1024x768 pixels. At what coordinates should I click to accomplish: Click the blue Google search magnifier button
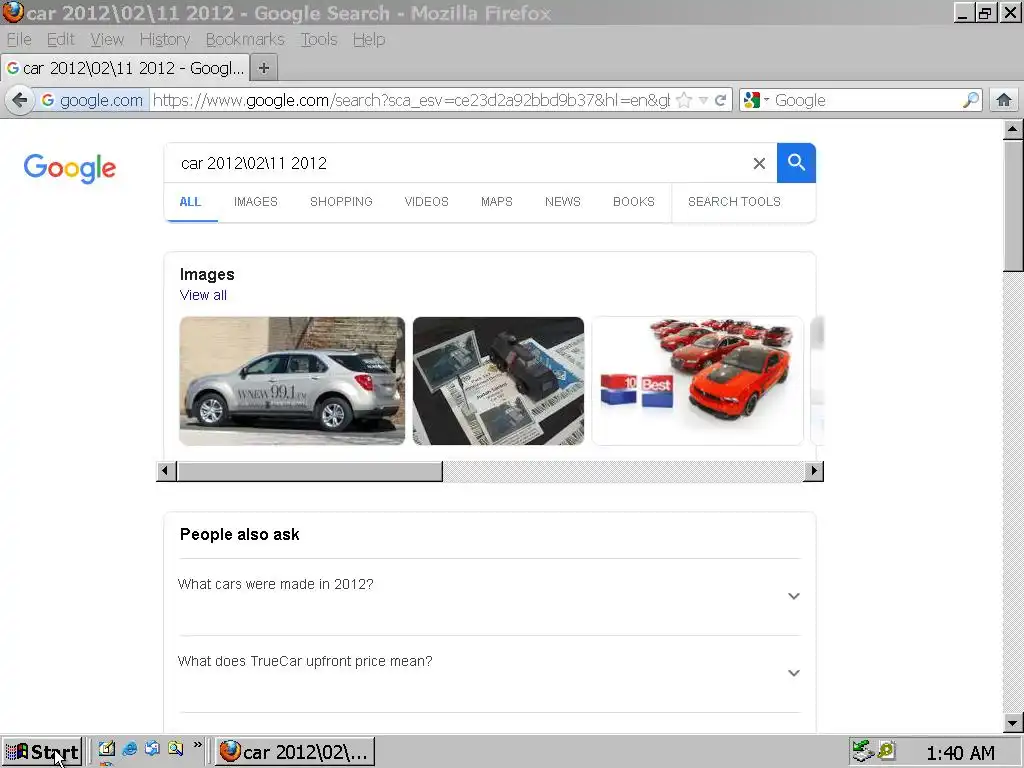click(796, 163)
